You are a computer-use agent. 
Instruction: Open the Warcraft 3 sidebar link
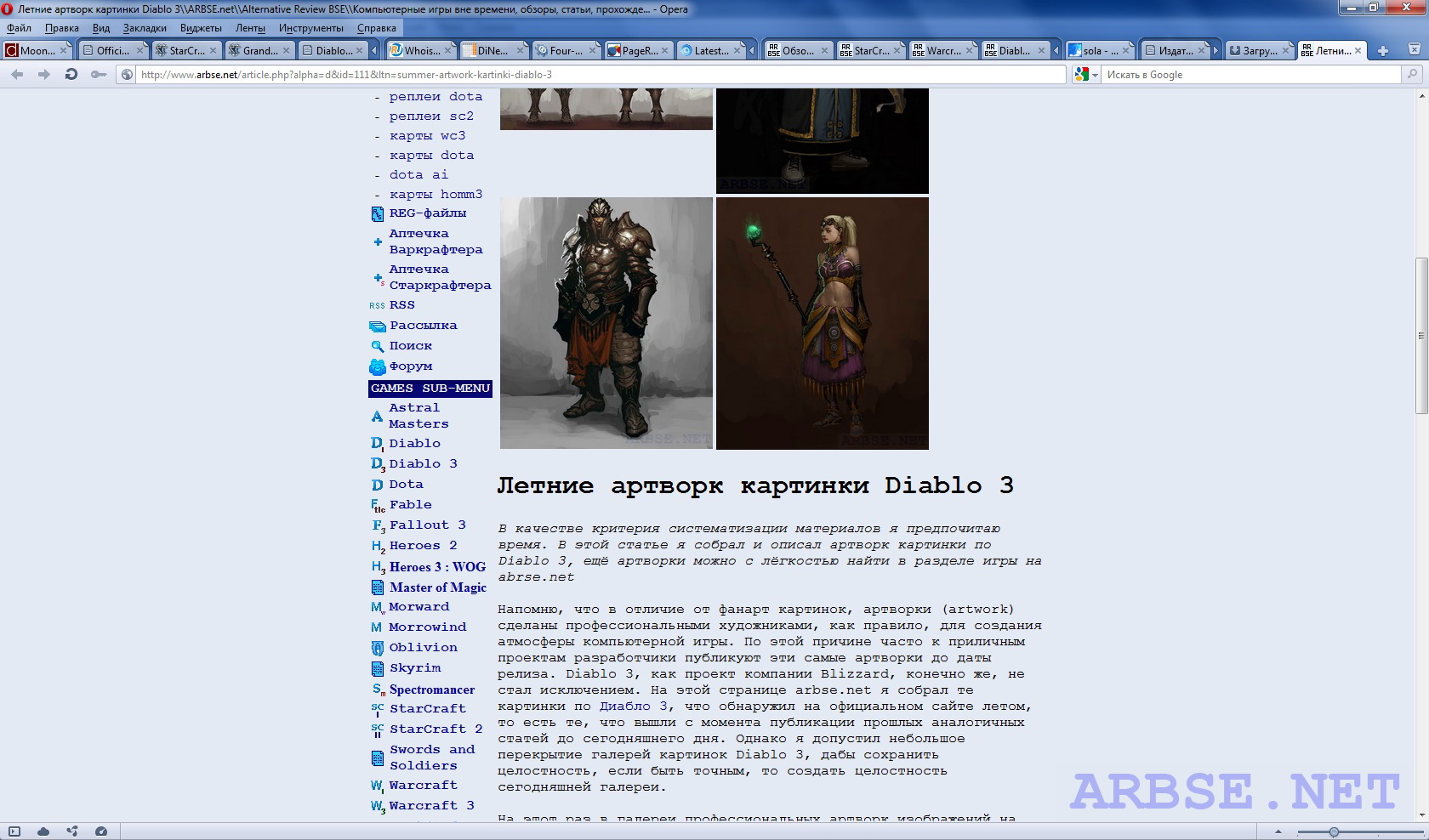tap(431, 806)
